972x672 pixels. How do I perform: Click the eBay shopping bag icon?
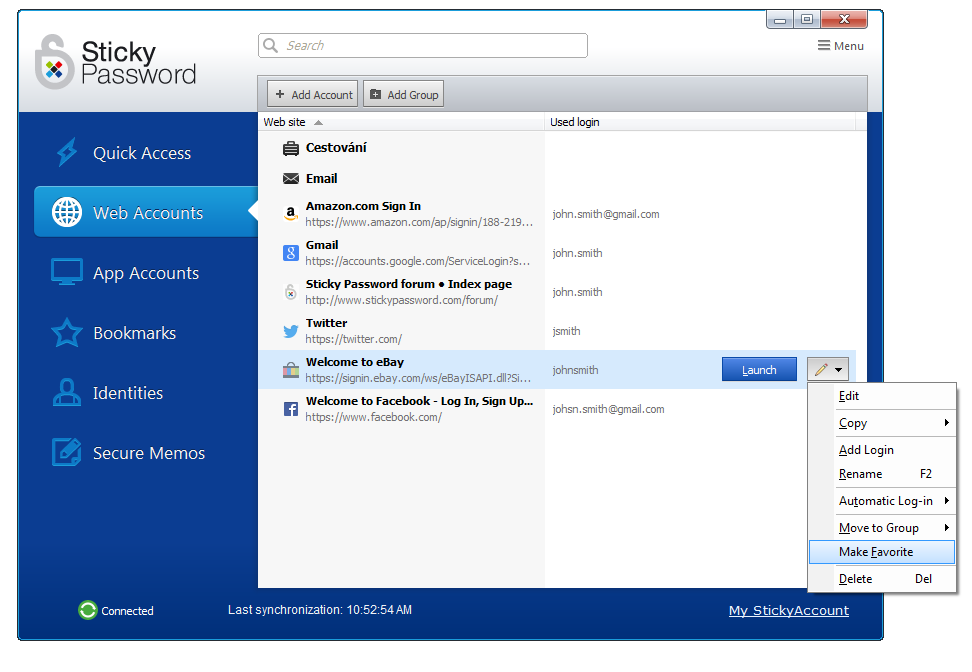(291, 370)
